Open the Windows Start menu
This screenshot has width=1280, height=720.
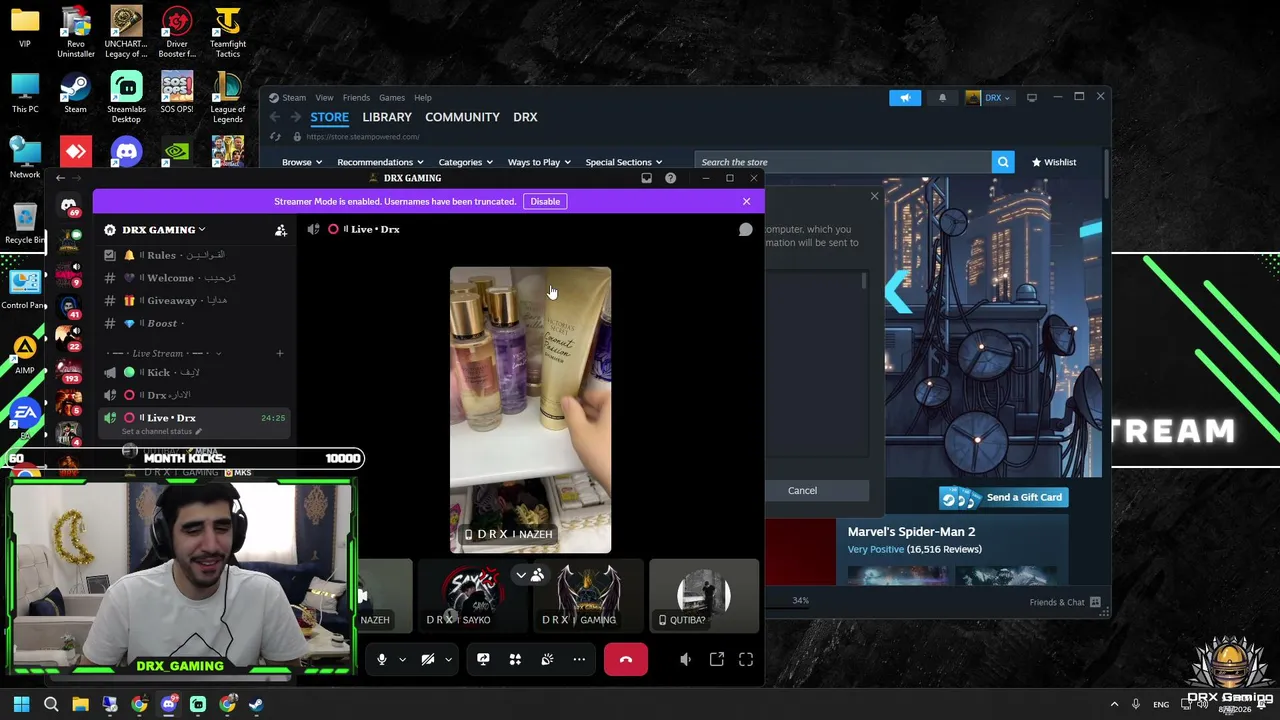coord(21,705)
